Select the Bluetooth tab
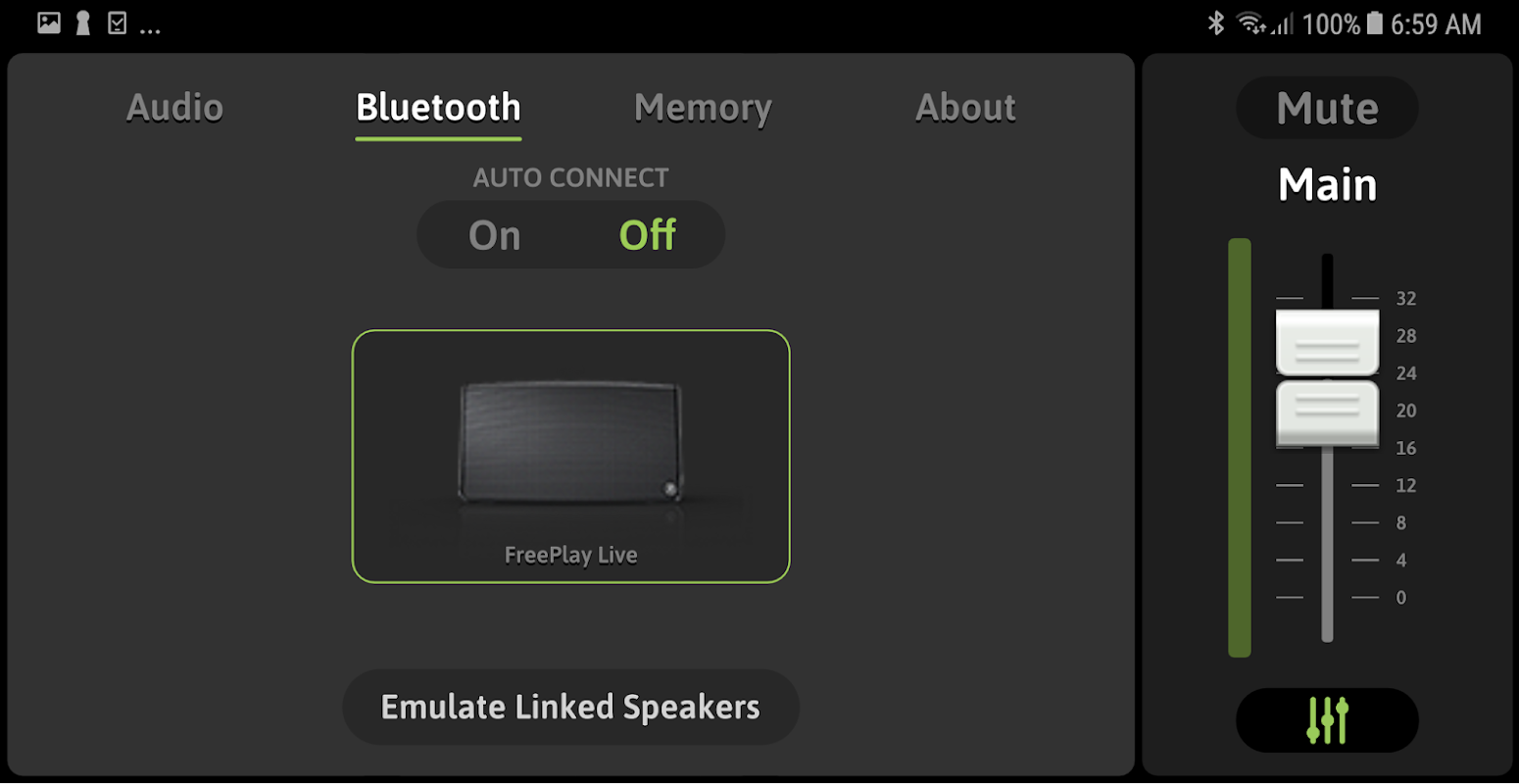This screenshot has height=784, width=1519. point(438,108)
